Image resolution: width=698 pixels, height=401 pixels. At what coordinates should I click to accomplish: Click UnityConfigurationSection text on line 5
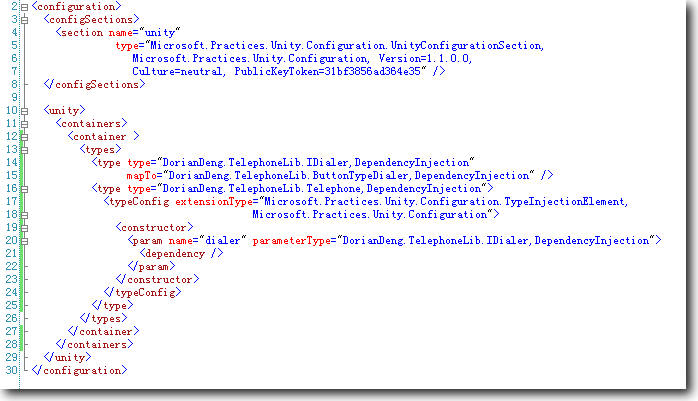(467, 45)
